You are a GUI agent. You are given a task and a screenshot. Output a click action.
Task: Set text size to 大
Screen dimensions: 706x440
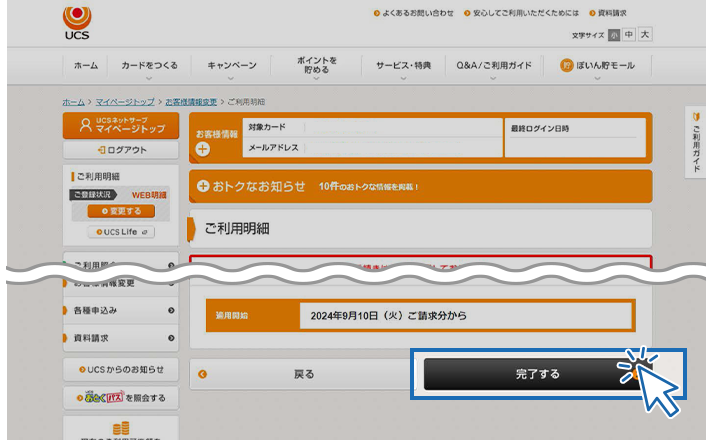pos(645,35)
